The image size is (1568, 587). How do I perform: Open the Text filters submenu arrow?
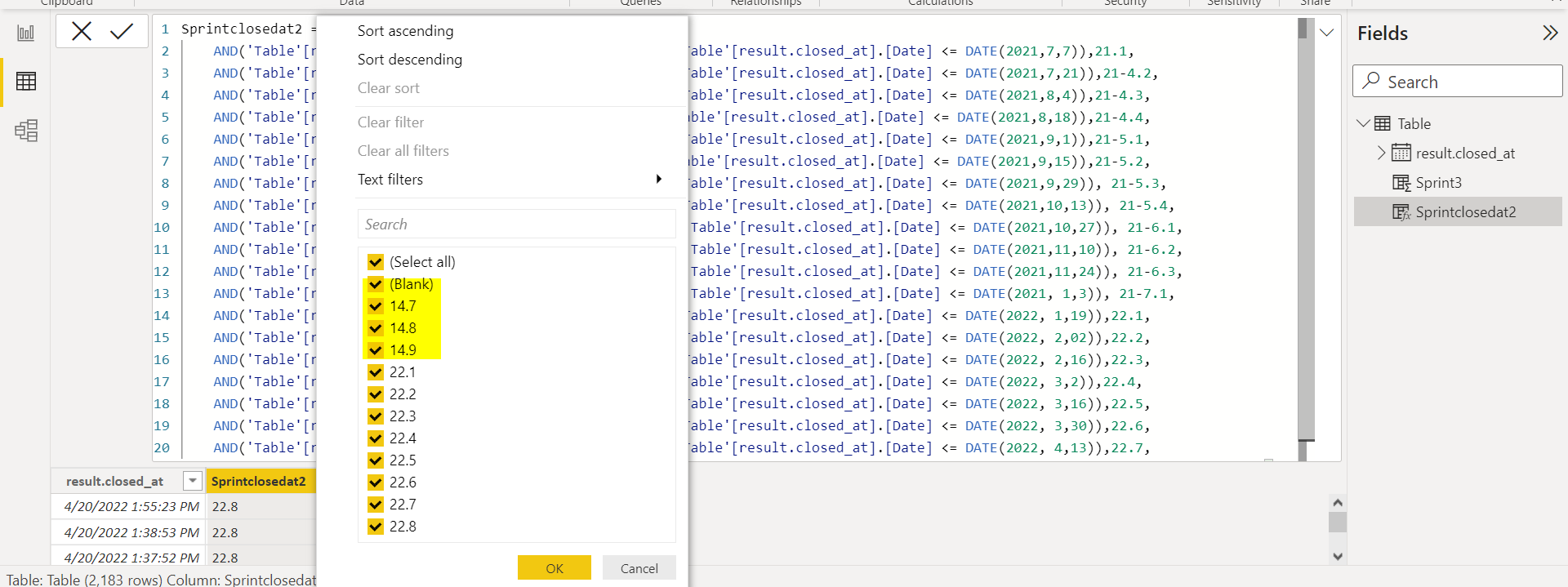[x=658, y=179]
